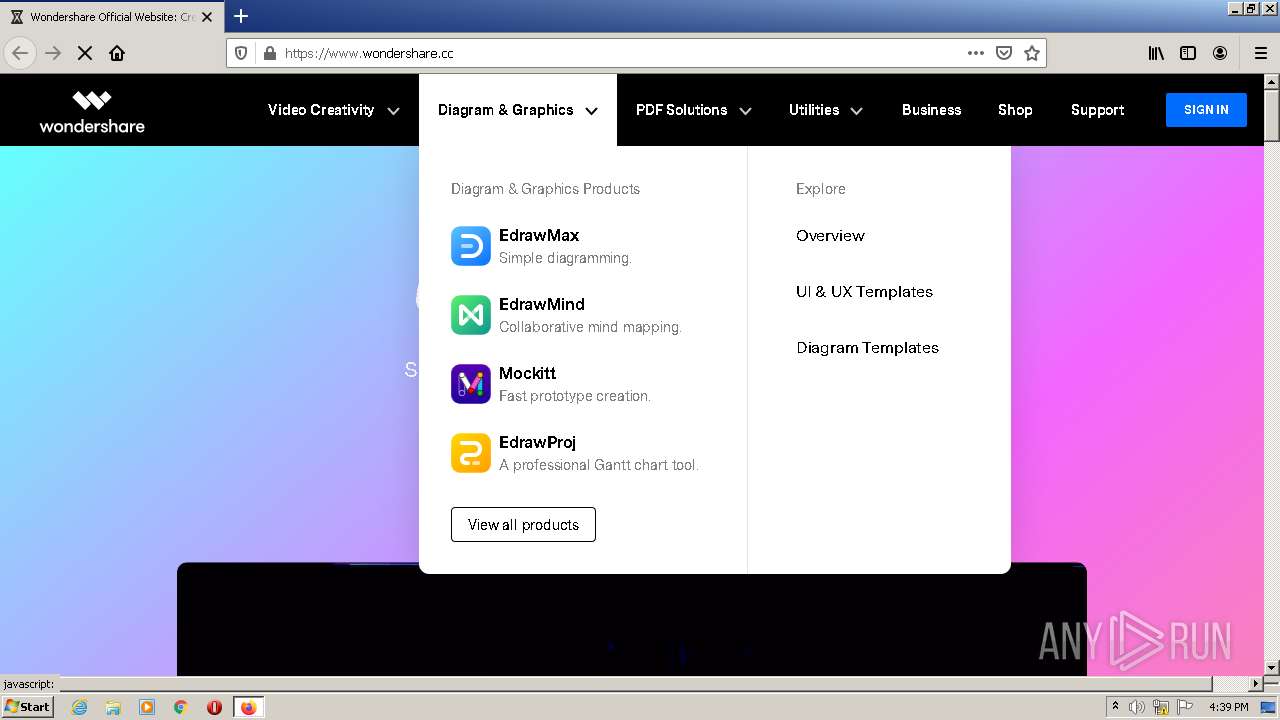Expand Video Creativity menu chevron
The width and height of the screenshot is (1280, 720).
[x=393, y=111]
